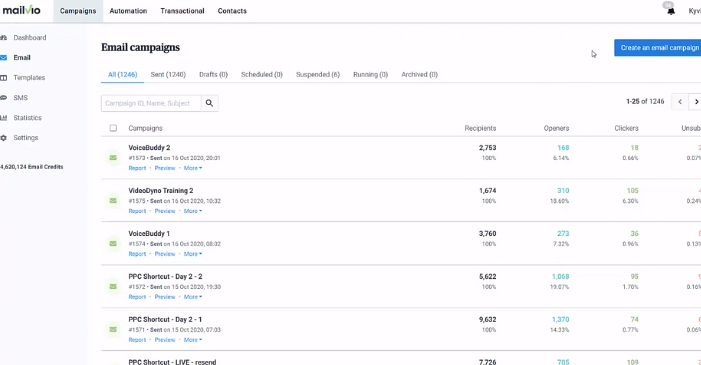This screenshot has width=701, height=365.
Task: Open Preview link for PPC Shortcut Day 2 - 2
Action: tap(165, 297)
